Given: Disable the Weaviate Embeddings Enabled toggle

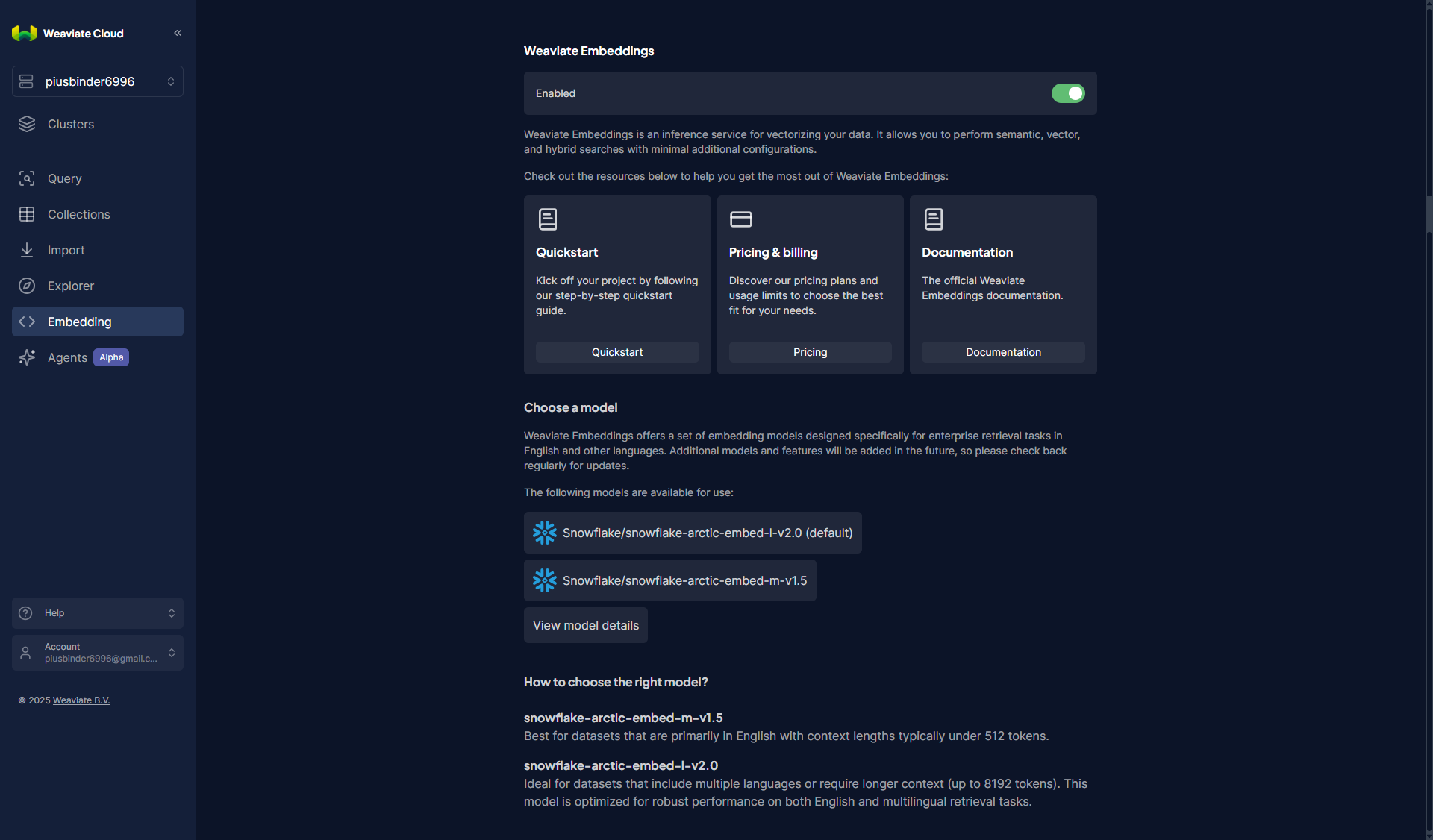Looking at the screenshot, I should click(1068, 93).
